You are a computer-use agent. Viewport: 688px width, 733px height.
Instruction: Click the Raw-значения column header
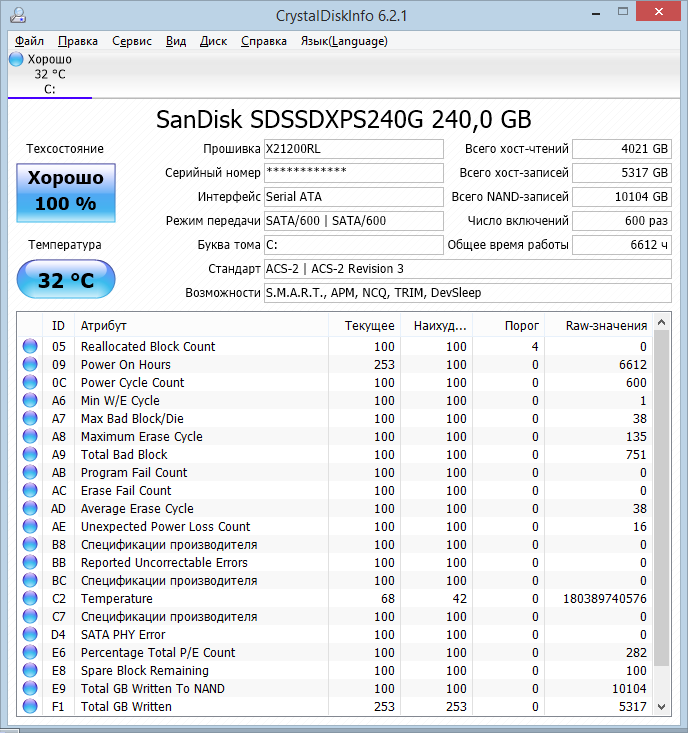[x=606, y=325]
